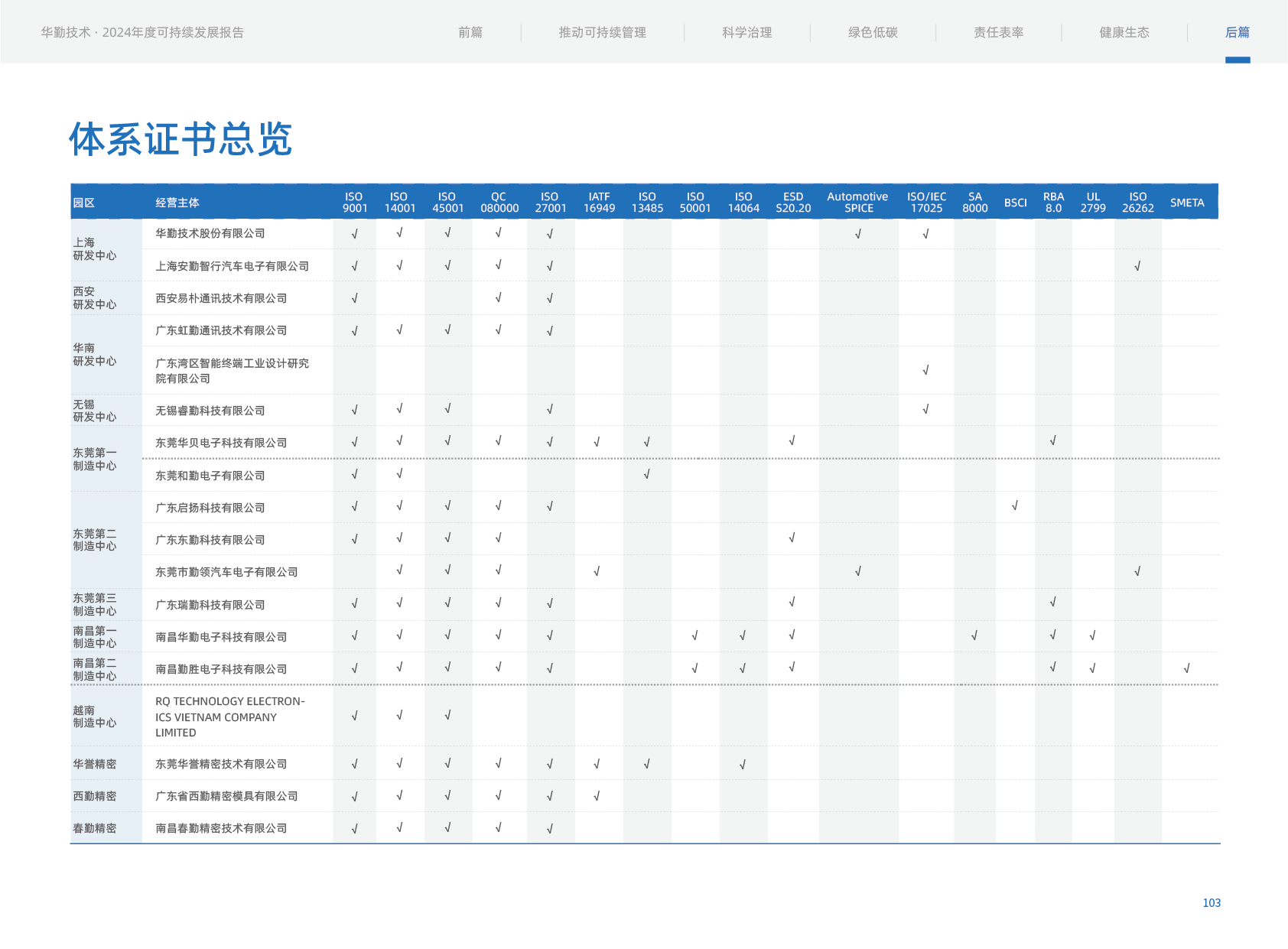1288x949 pixels.
Task: Click the report title 华勤技术 · 2024年度可持续发展报告
Action: pyautogui.click(x=142, y=32)
